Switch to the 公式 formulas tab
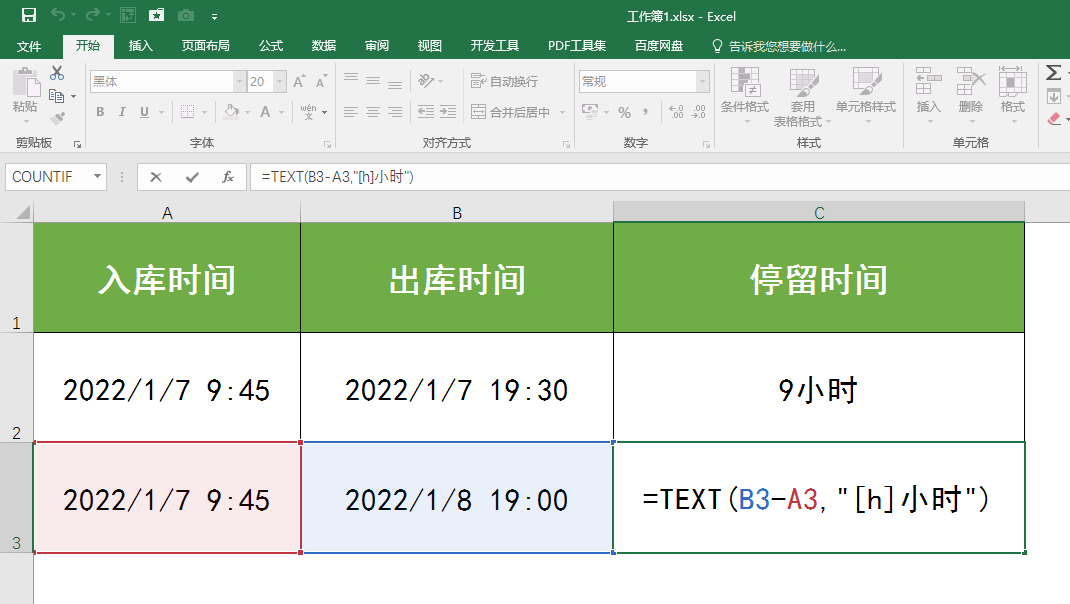 pyautogui.click(x=271, y=46)
